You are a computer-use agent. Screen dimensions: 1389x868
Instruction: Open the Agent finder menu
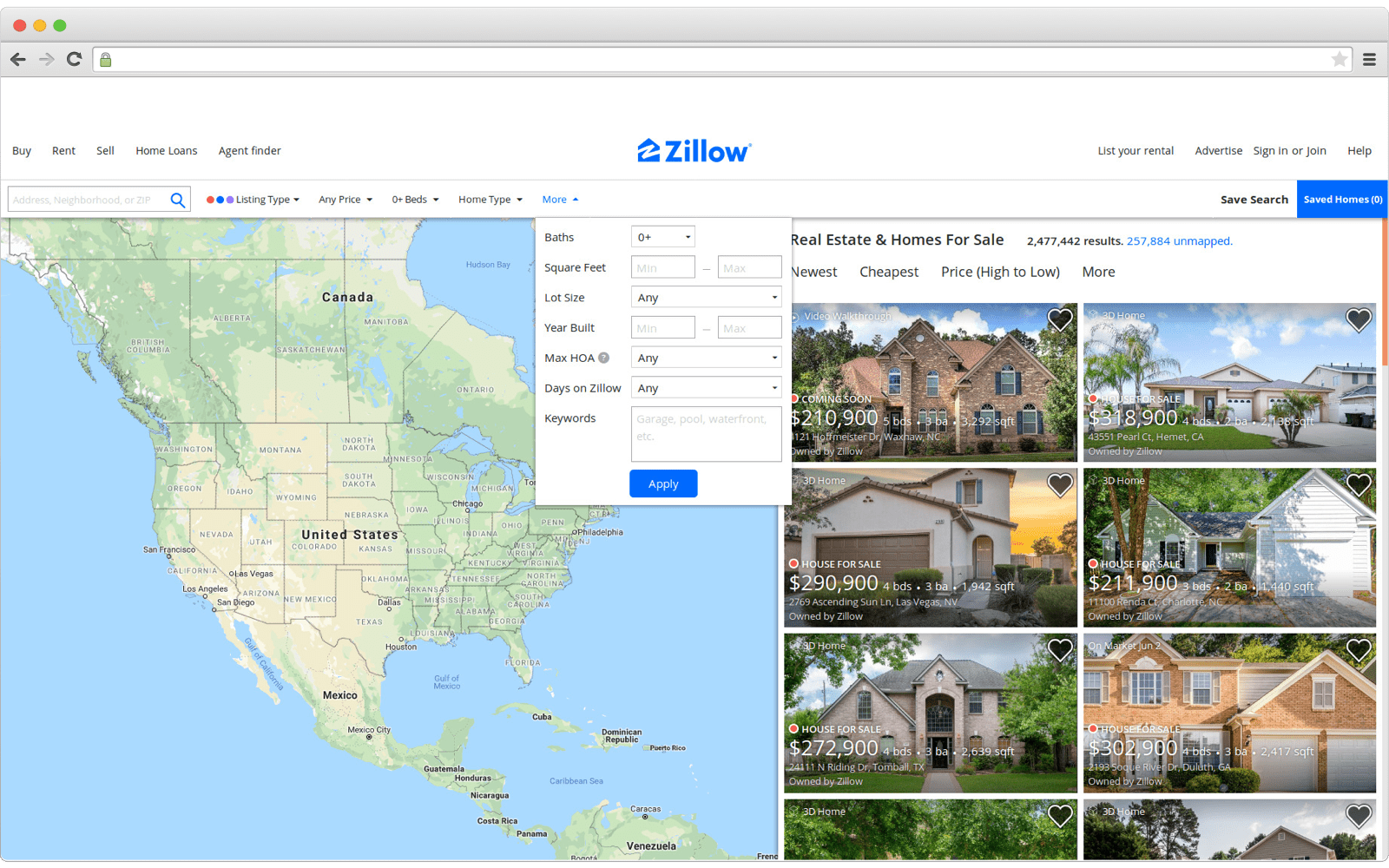250,151
